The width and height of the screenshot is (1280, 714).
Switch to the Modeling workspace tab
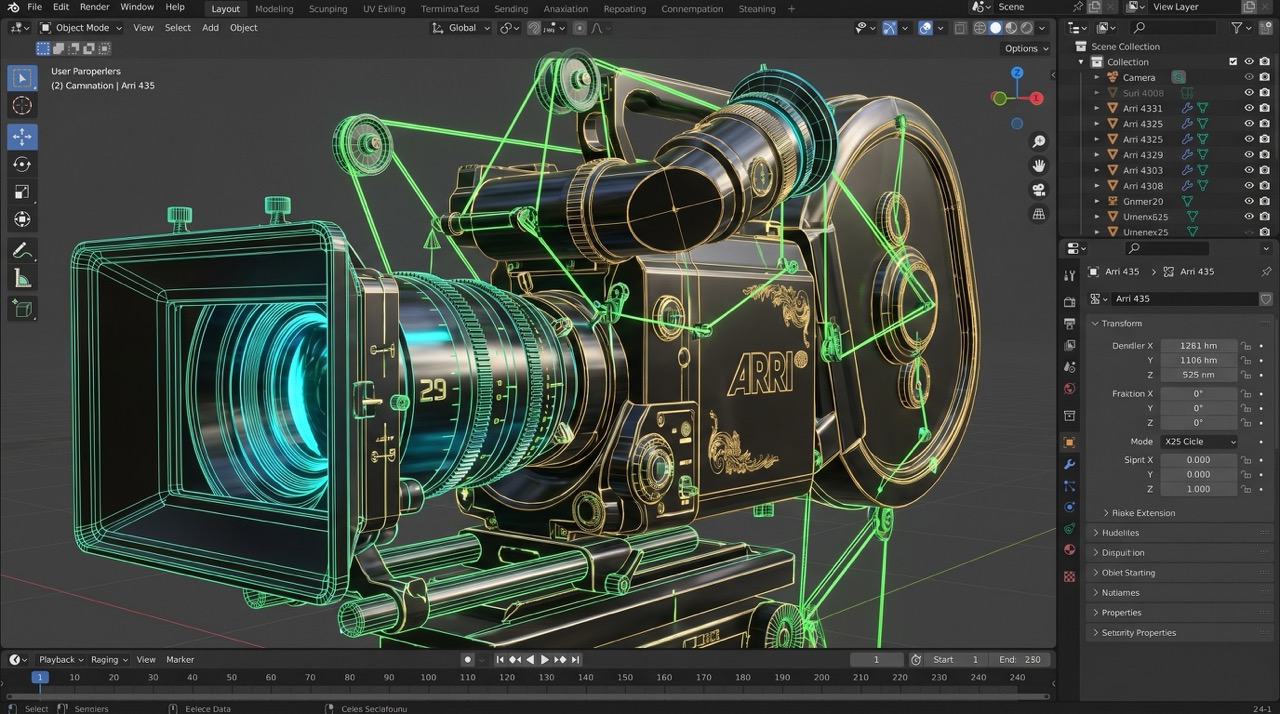[274, 9]
